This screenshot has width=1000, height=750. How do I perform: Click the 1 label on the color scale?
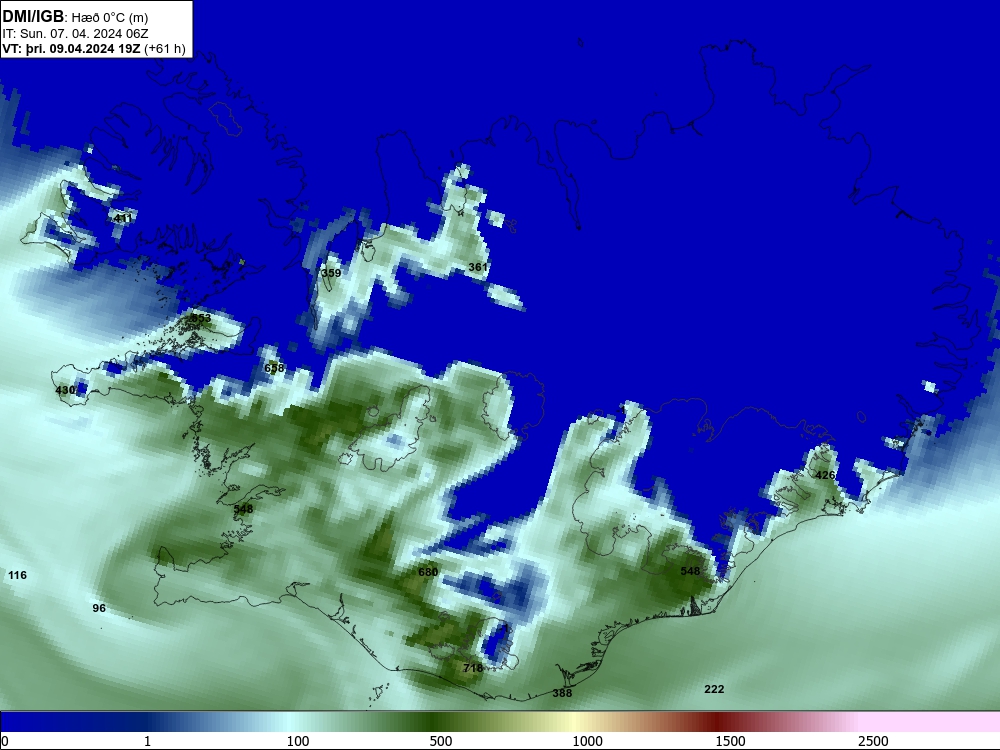coord(147,741)
